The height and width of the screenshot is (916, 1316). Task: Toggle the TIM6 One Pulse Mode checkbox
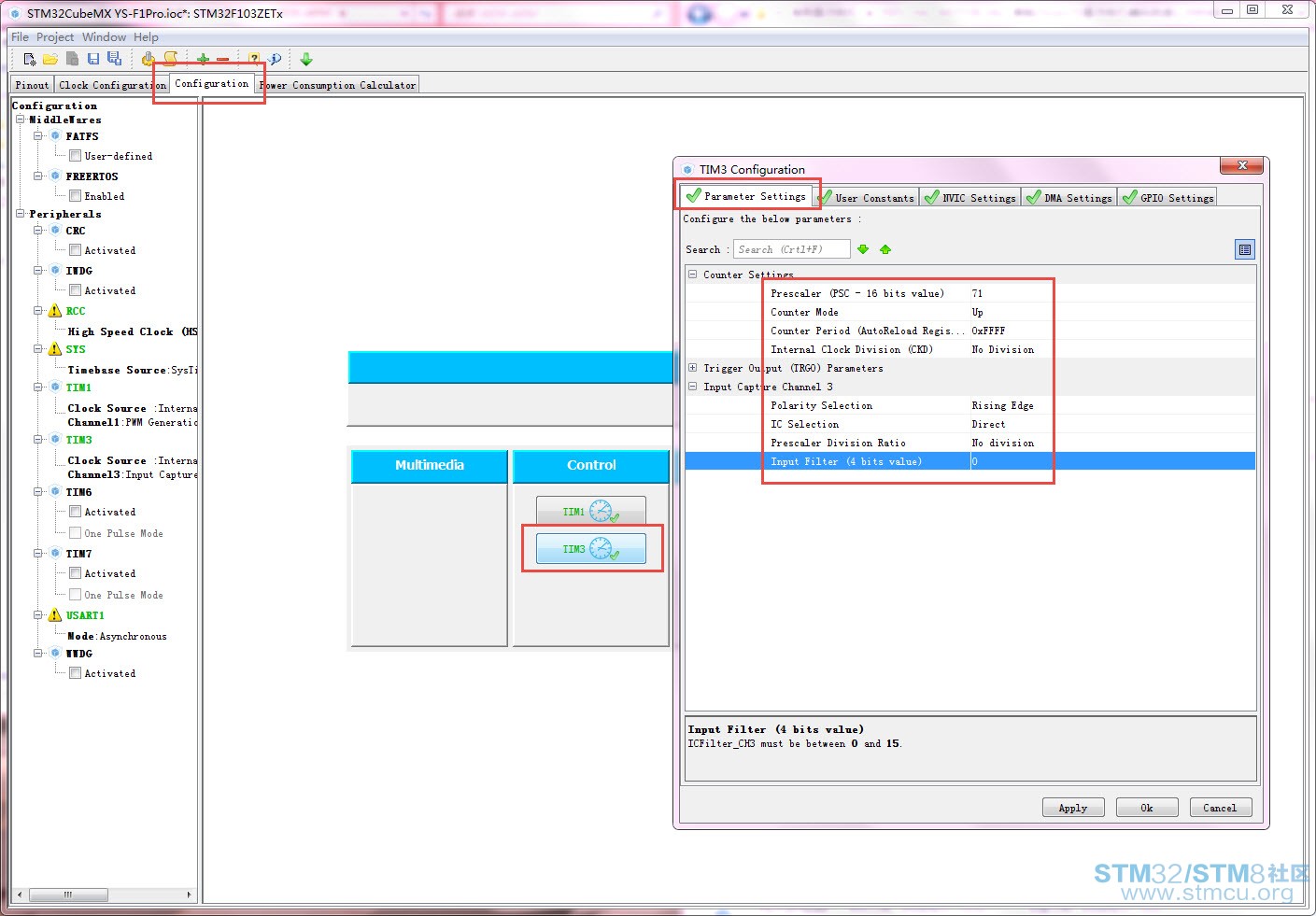tap(75, 533)
